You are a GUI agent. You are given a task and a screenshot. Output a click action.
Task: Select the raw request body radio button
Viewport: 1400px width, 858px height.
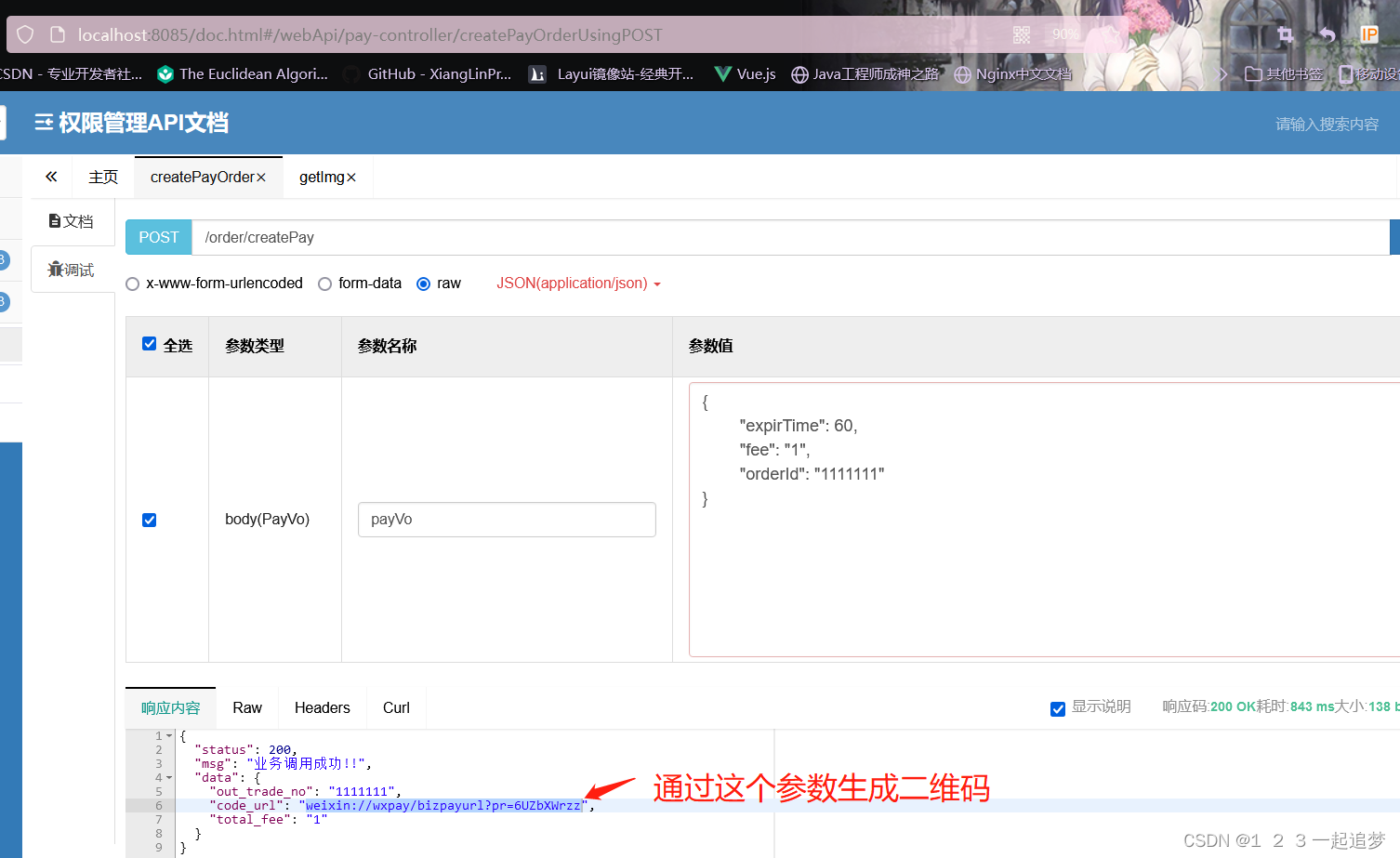(x=422, y=284)
